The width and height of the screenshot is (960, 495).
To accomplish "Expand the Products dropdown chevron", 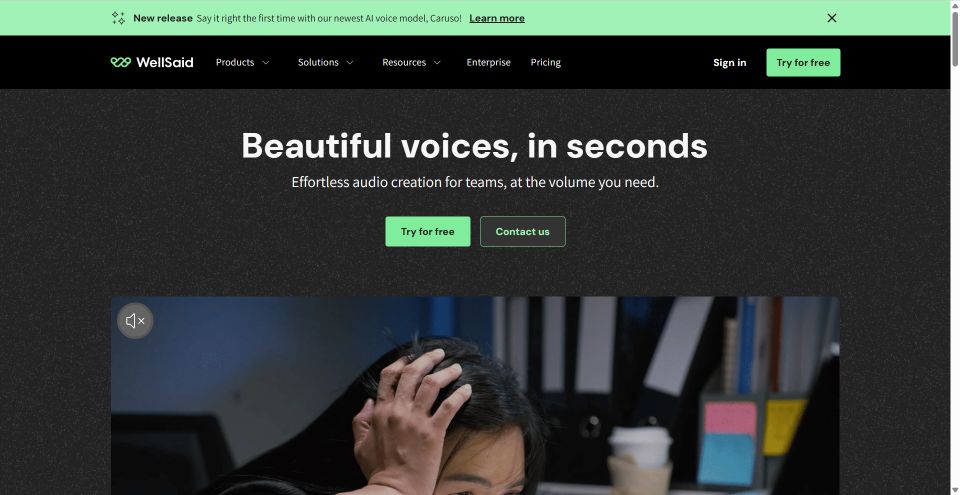I will 266,62.
